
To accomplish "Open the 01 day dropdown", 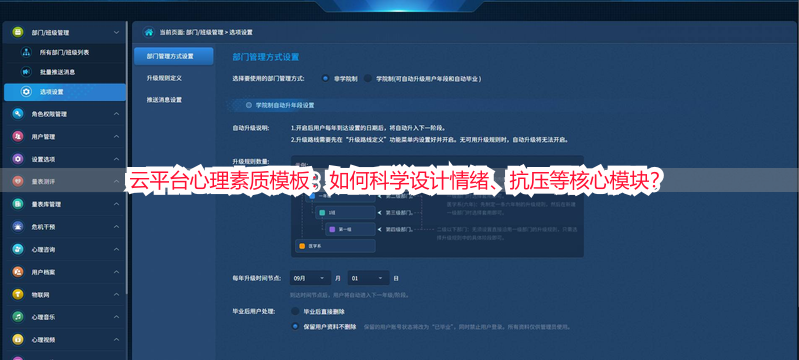I will tap(368, 278).
